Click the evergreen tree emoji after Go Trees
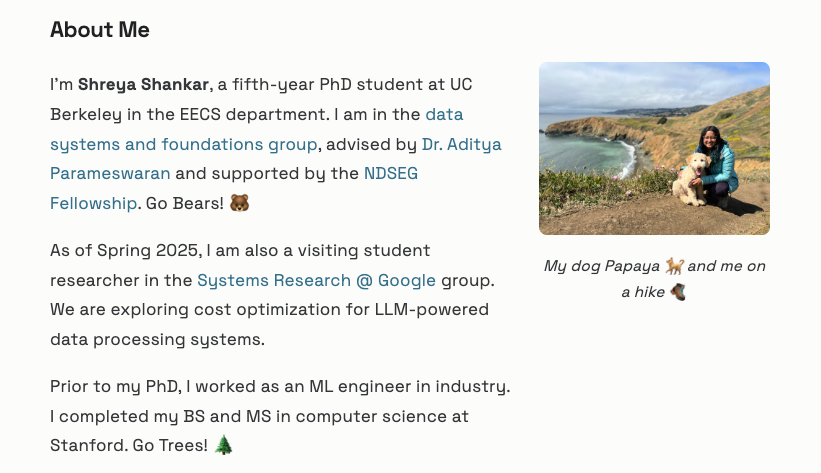This screenshot has height=473, width=821. click(224, 445)
